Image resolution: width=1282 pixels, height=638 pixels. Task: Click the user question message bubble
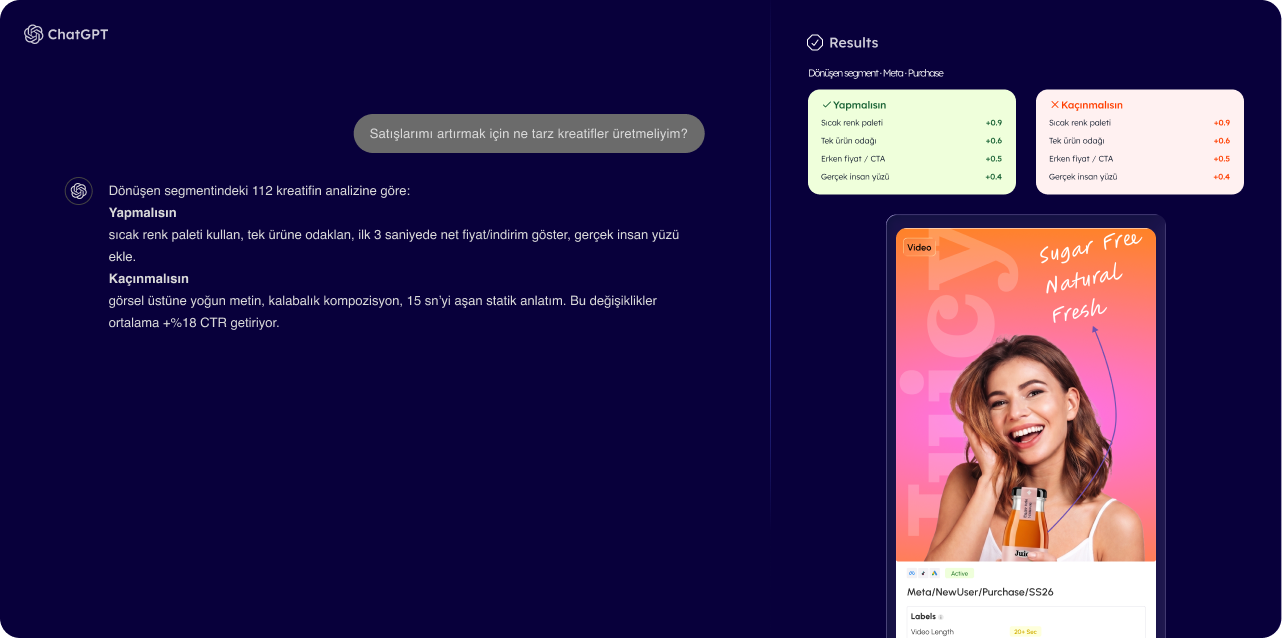pyautogui.click(x=529, y=134)
